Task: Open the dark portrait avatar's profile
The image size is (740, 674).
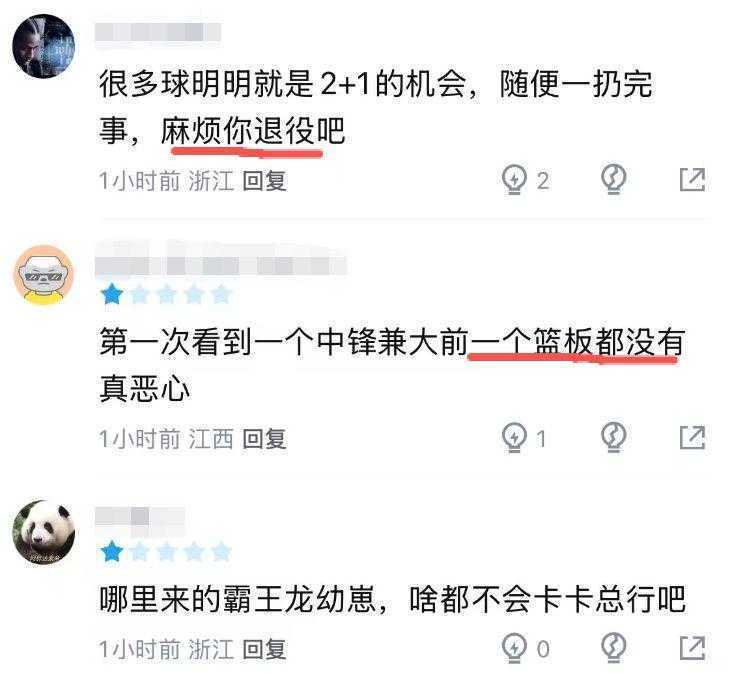Action: 43,46
